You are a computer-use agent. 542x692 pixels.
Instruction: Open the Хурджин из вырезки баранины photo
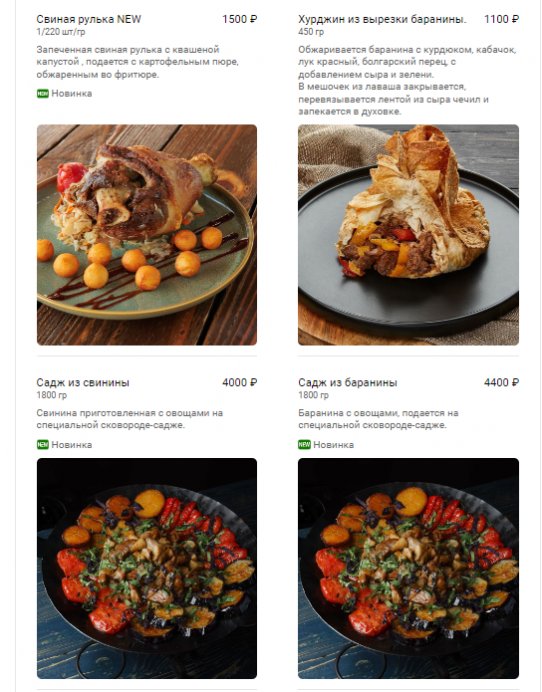tap(408, 235)
